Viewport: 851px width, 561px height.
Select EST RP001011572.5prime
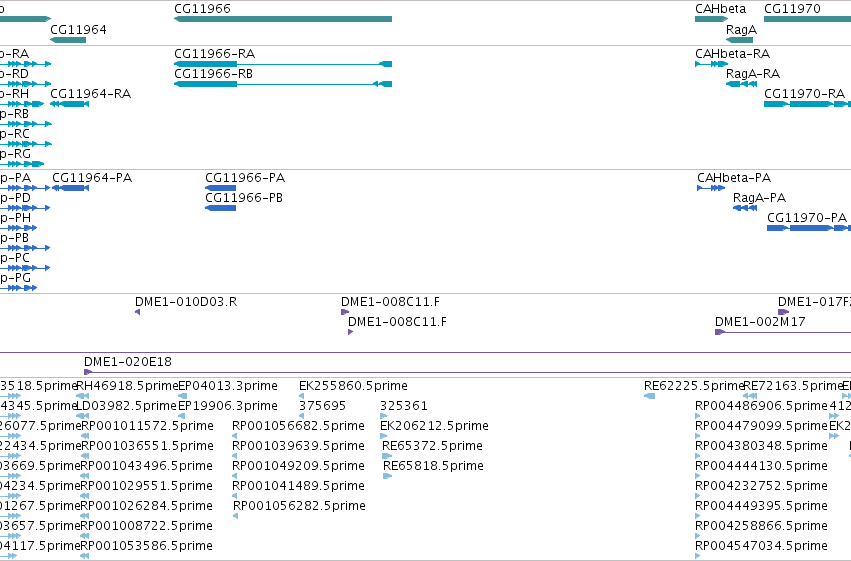pos(85,436)
